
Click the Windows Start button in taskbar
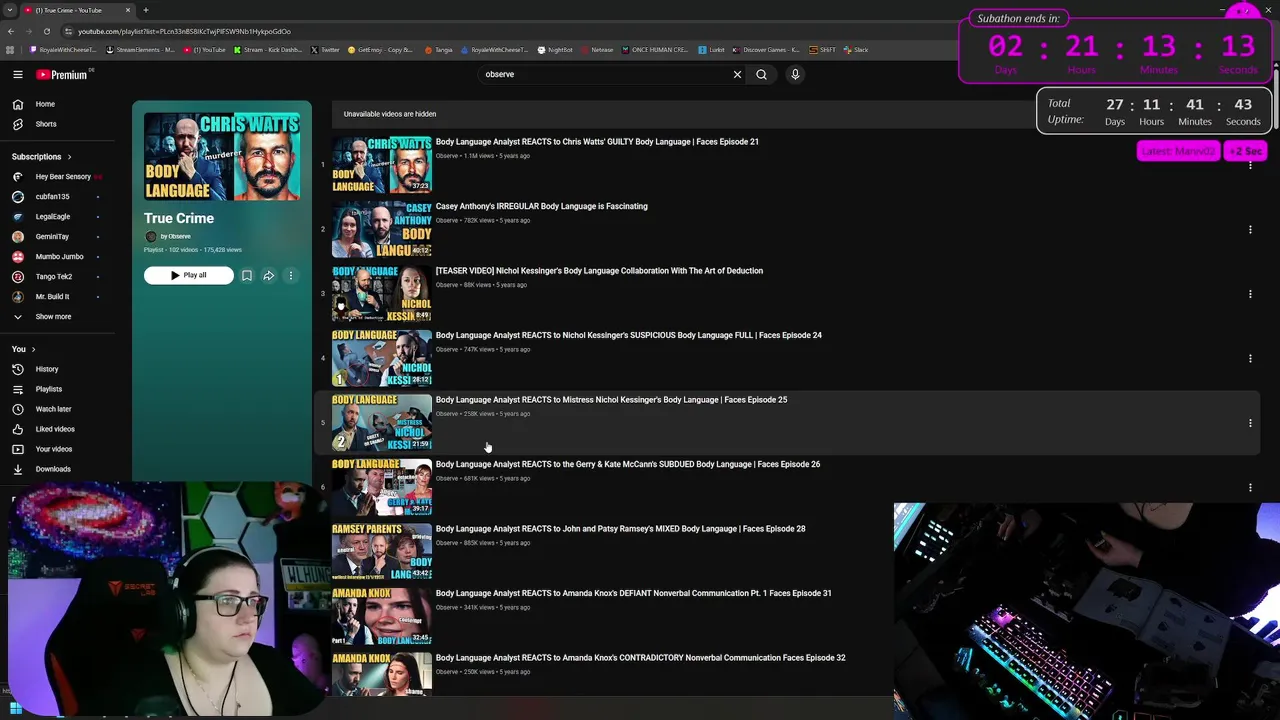(x=16, y=709)
